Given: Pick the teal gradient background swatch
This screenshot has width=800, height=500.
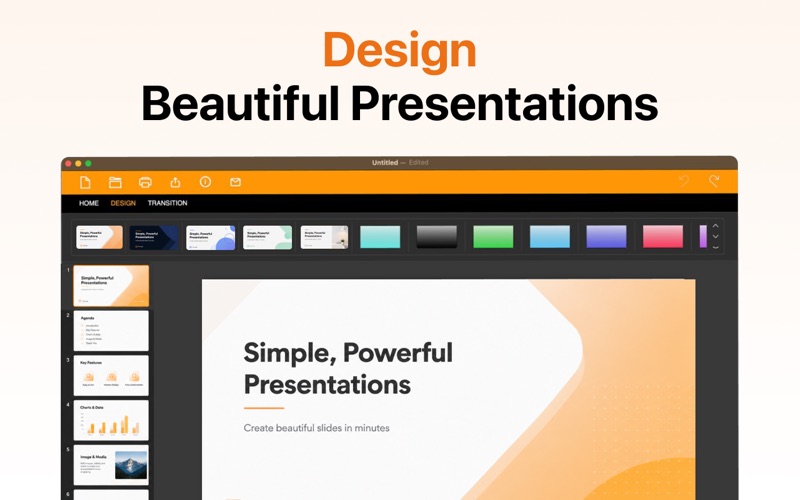Looking at the screenshot, I should (x=380, y=237).
